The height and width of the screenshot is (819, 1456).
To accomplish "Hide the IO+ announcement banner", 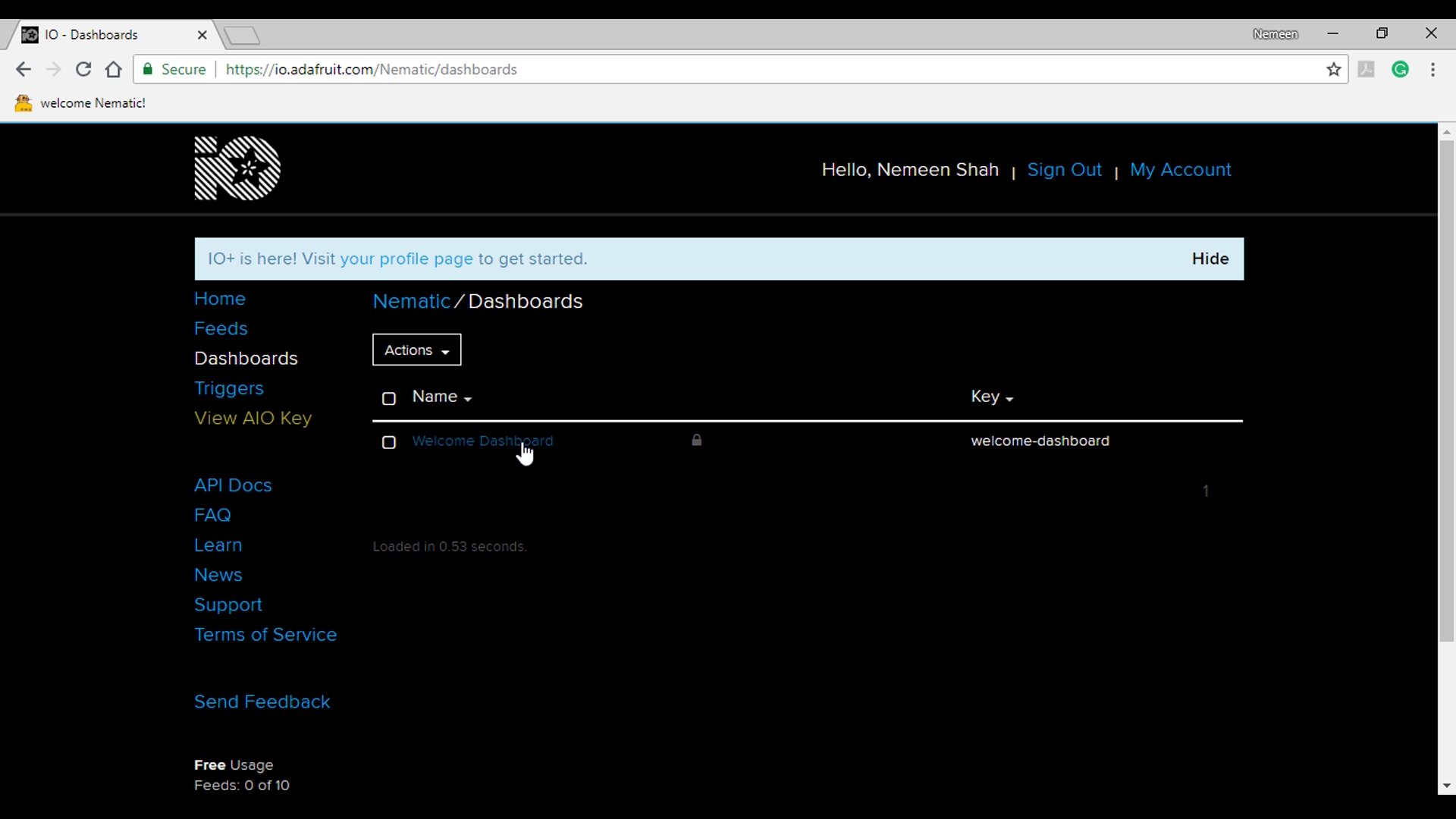I will [1210, 259].
